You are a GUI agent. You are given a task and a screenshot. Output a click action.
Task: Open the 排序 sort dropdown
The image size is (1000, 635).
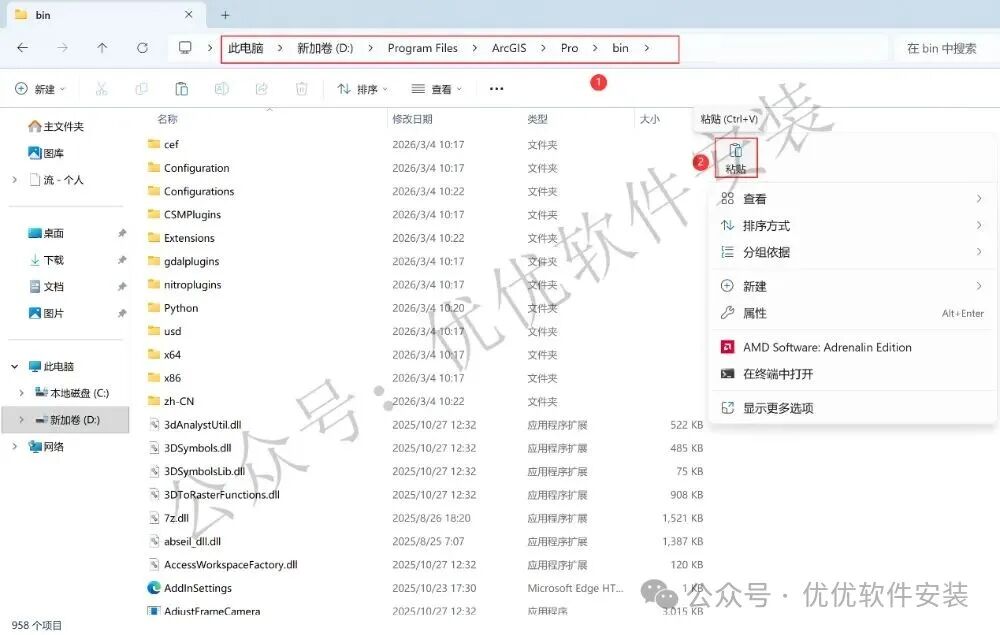[x=362, y=89]
